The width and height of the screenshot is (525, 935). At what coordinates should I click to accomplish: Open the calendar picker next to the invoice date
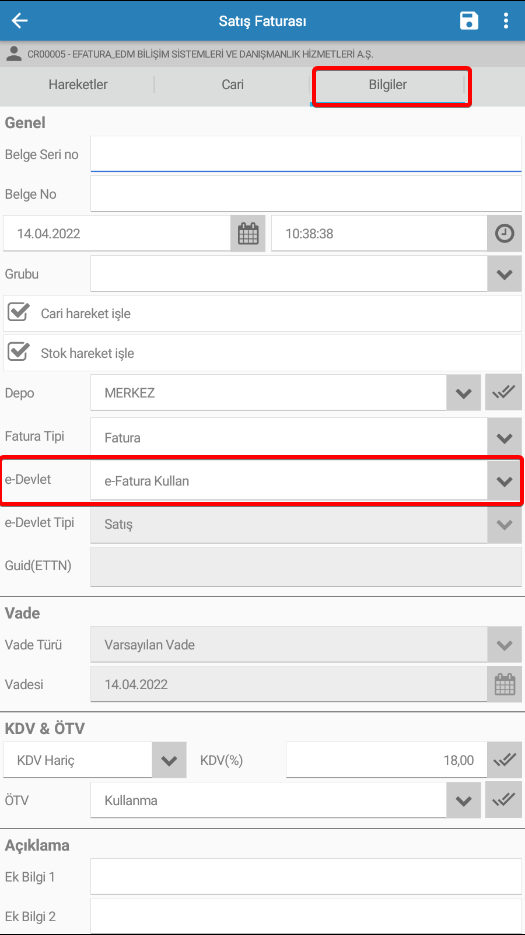click(x=248, y=233)
